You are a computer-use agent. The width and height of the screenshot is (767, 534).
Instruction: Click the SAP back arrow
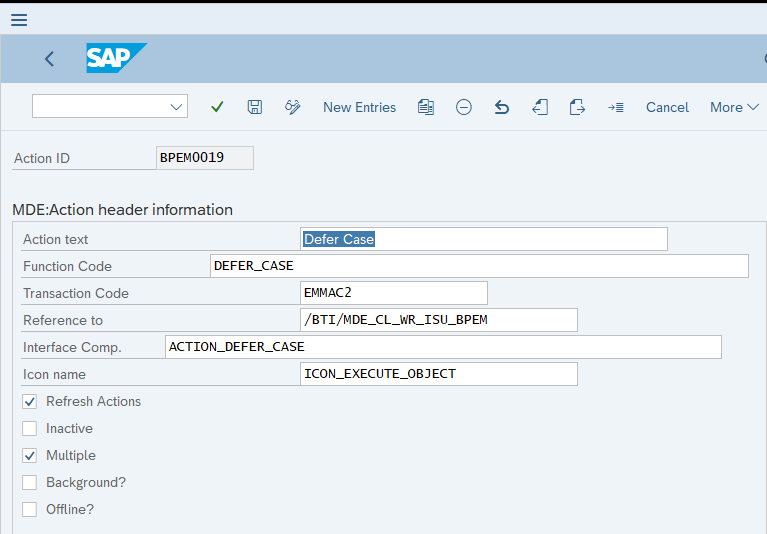(x=49, y=59)
